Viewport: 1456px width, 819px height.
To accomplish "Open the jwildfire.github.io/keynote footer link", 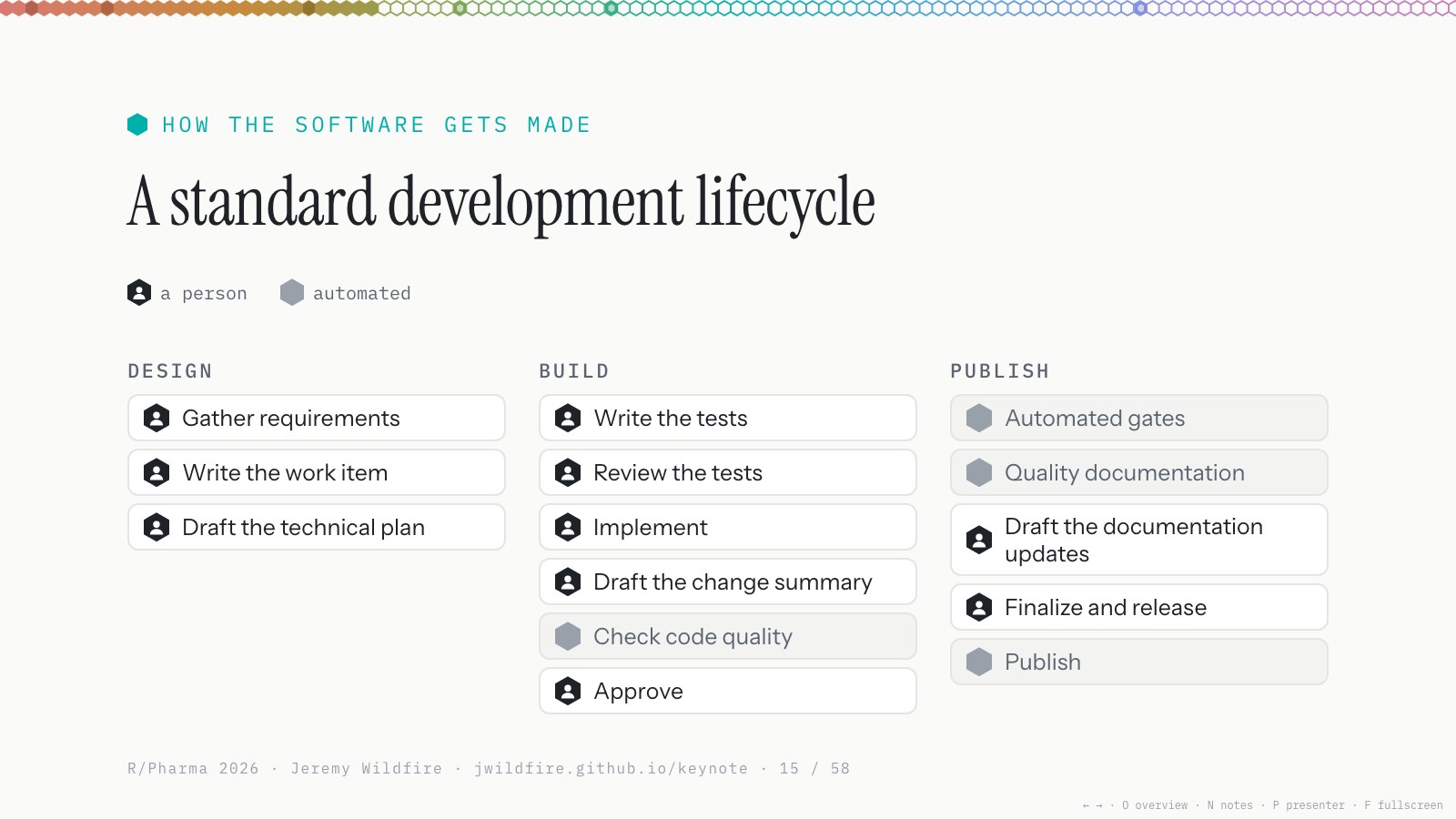I will (611, 769).
